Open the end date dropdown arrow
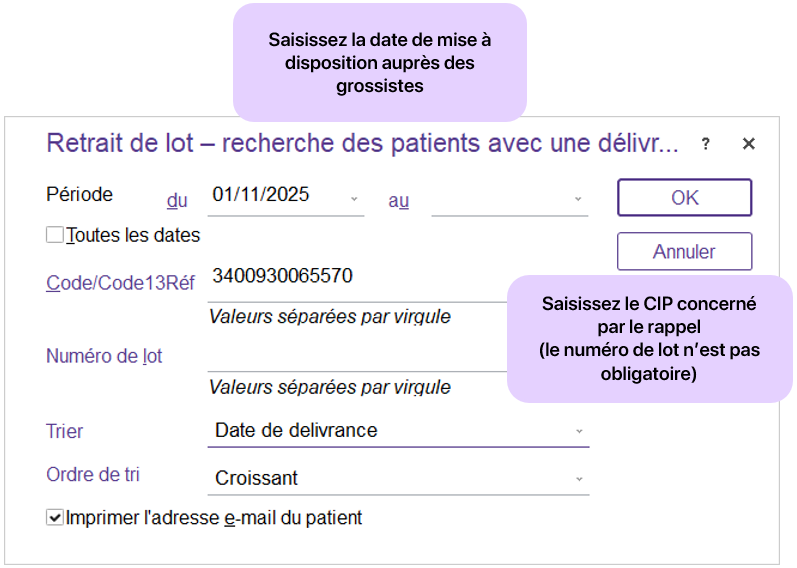797x568 pixels. point(577,199)
